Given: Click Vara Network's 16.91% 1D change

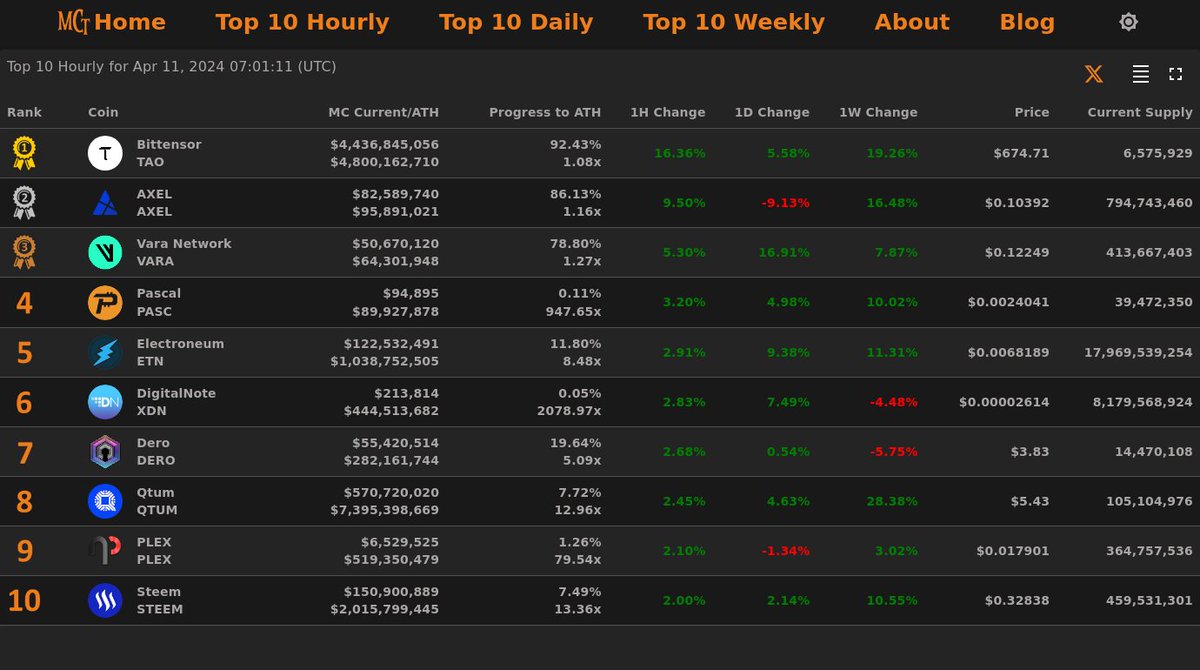Looking at the screenshot, I should [x=784, y=252].
